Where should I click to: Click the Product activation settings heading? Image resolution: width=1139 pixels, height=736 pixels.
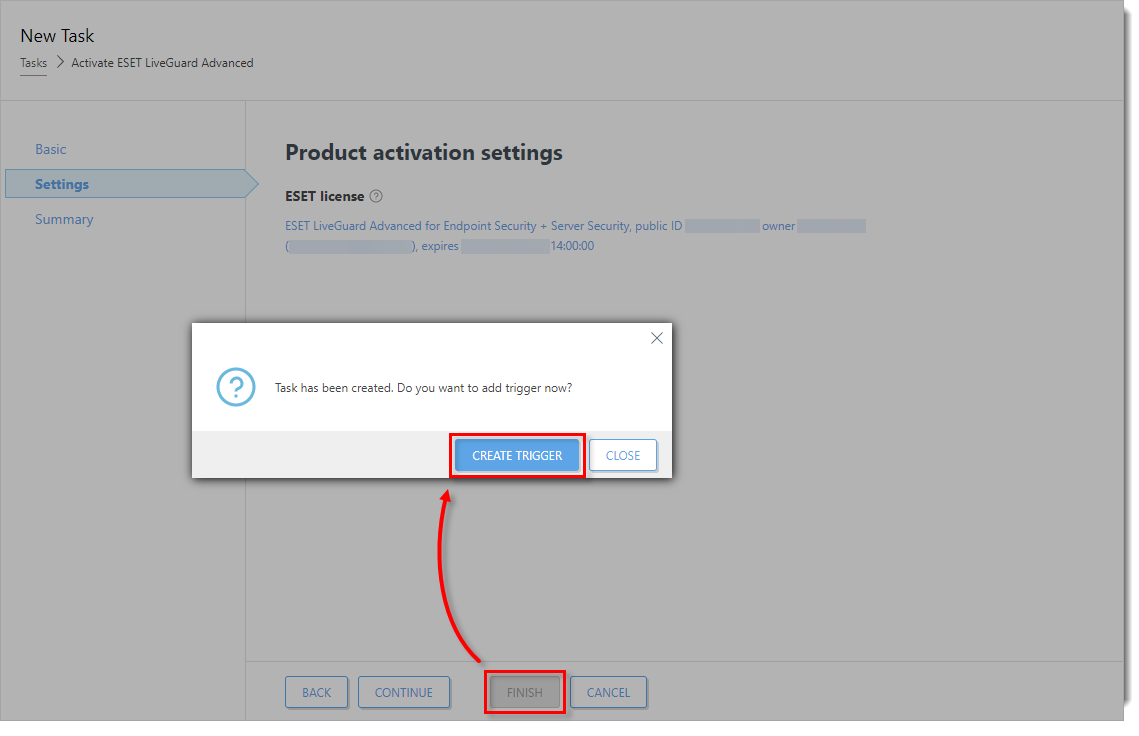pos(424,153)
